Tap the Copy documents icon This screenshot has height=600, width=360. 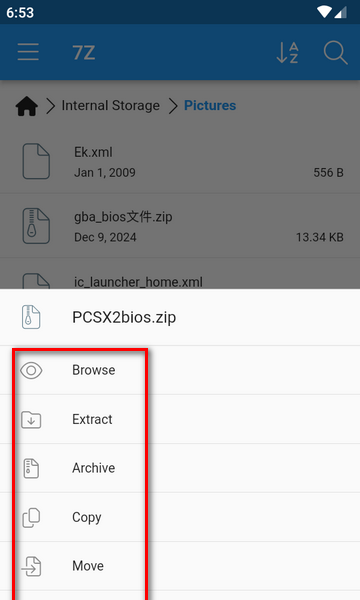tap(31, 517)
